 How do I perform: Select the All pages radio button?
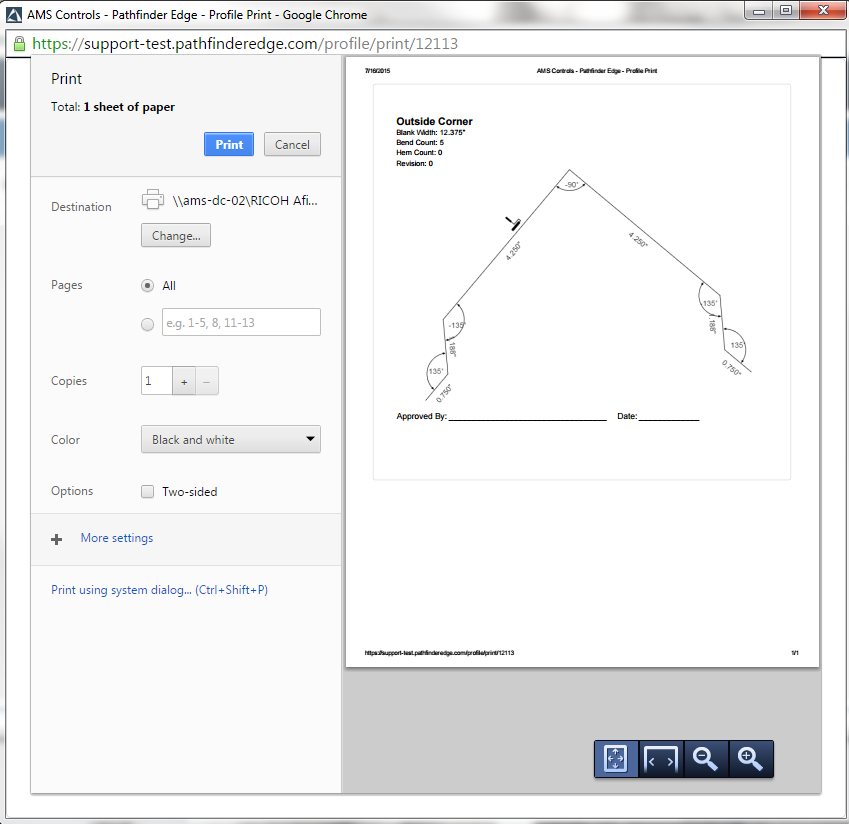click(x=147, y=285)
